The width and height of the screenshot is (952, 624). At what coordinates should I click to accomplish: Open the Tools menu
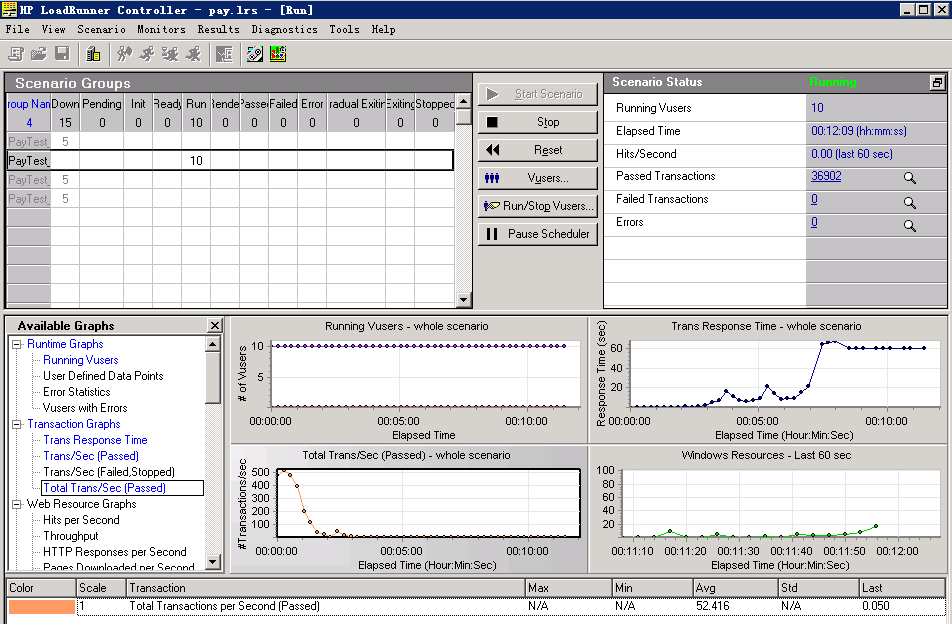[x=344, y=29]
